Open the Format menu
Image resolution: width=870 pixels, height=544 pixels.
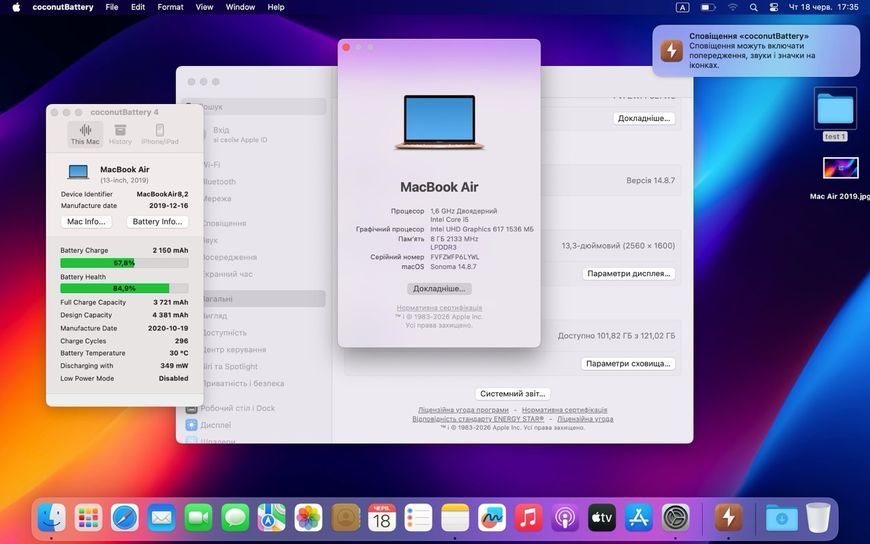(170, 7)
